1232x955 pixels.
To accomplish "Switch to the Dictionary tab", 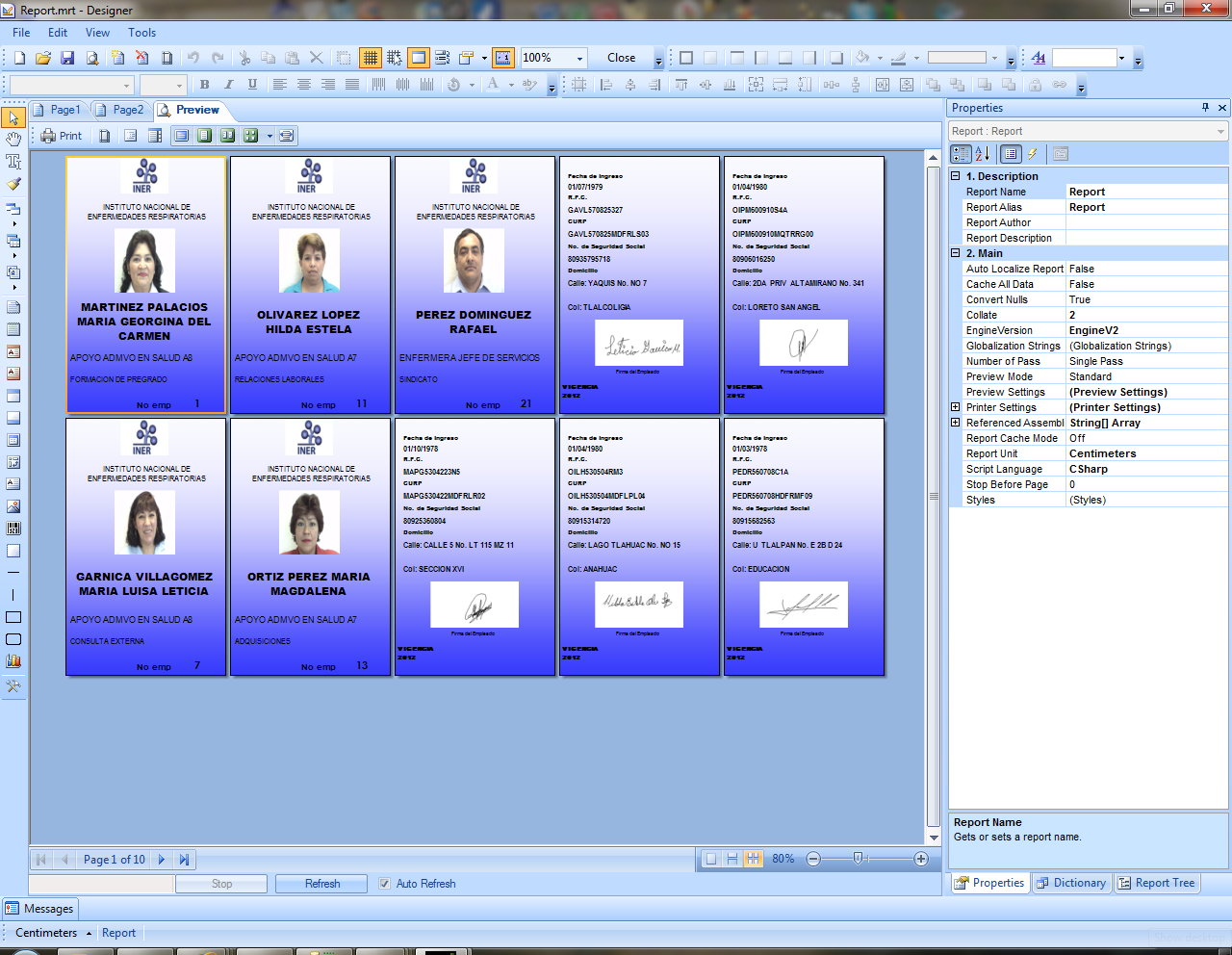I will [x=1072, y=883].
